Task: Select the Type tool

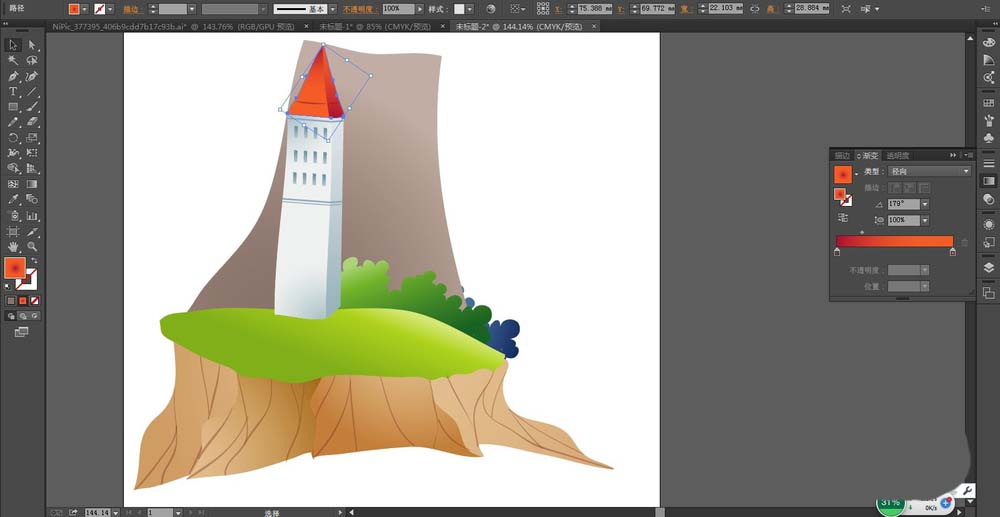Action: pos(13,92)
